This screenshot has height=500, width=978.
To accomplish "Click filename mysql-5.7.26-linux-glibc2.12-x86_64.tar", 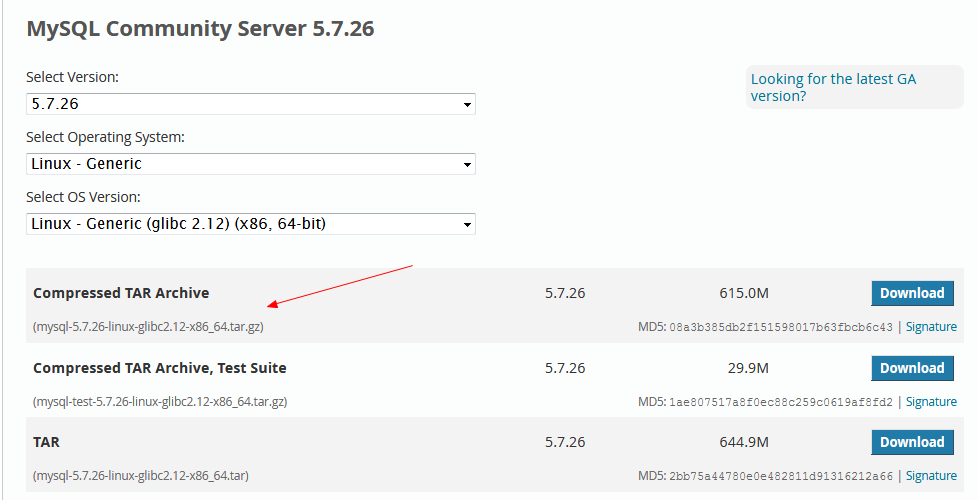I will (x=141, y=476).
